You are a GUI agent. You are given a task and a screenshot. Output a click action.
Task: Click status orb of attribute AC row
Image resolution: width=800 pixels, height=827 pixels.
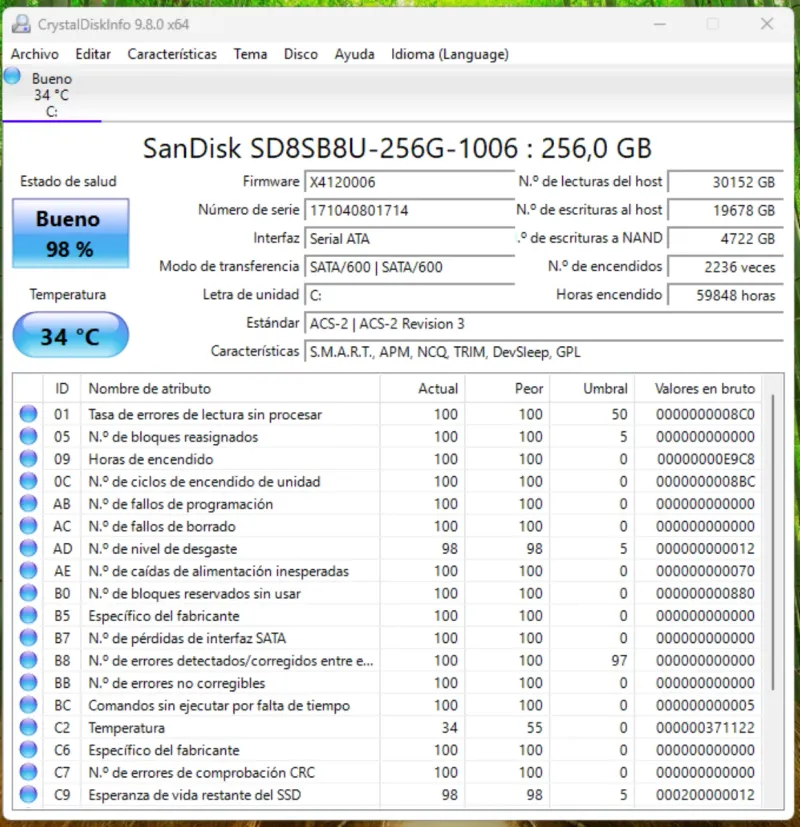[28, 526]
